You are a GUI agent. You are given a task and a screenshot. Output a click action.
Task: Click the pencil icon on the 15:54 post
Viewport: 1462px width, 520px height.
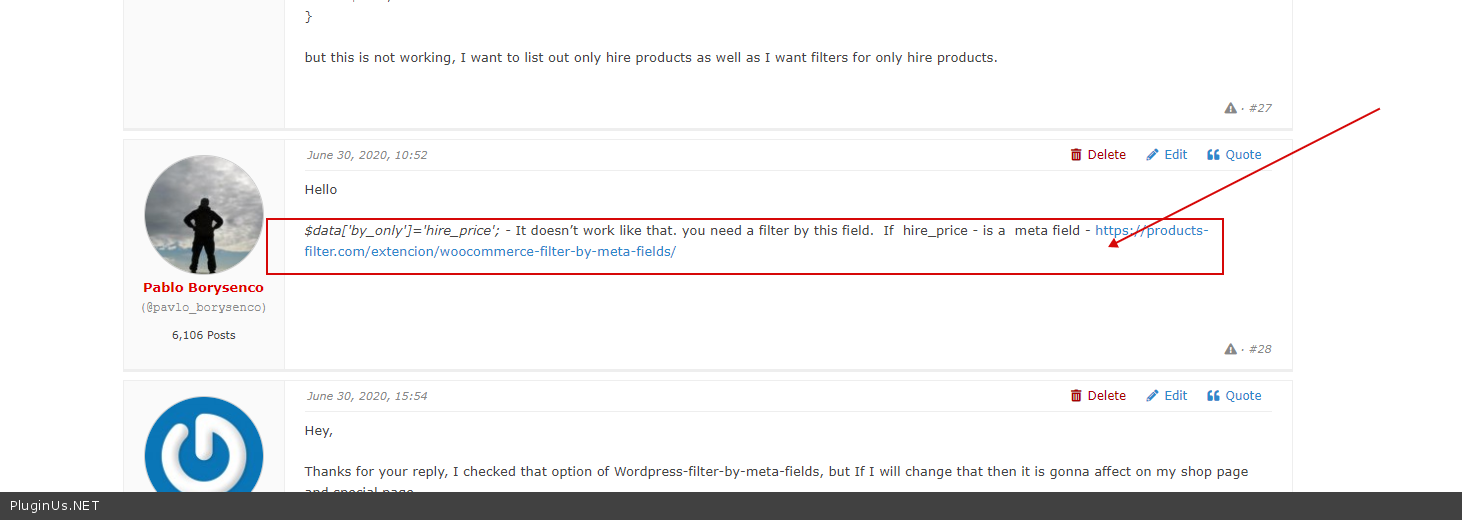(x=1152, y=396)
